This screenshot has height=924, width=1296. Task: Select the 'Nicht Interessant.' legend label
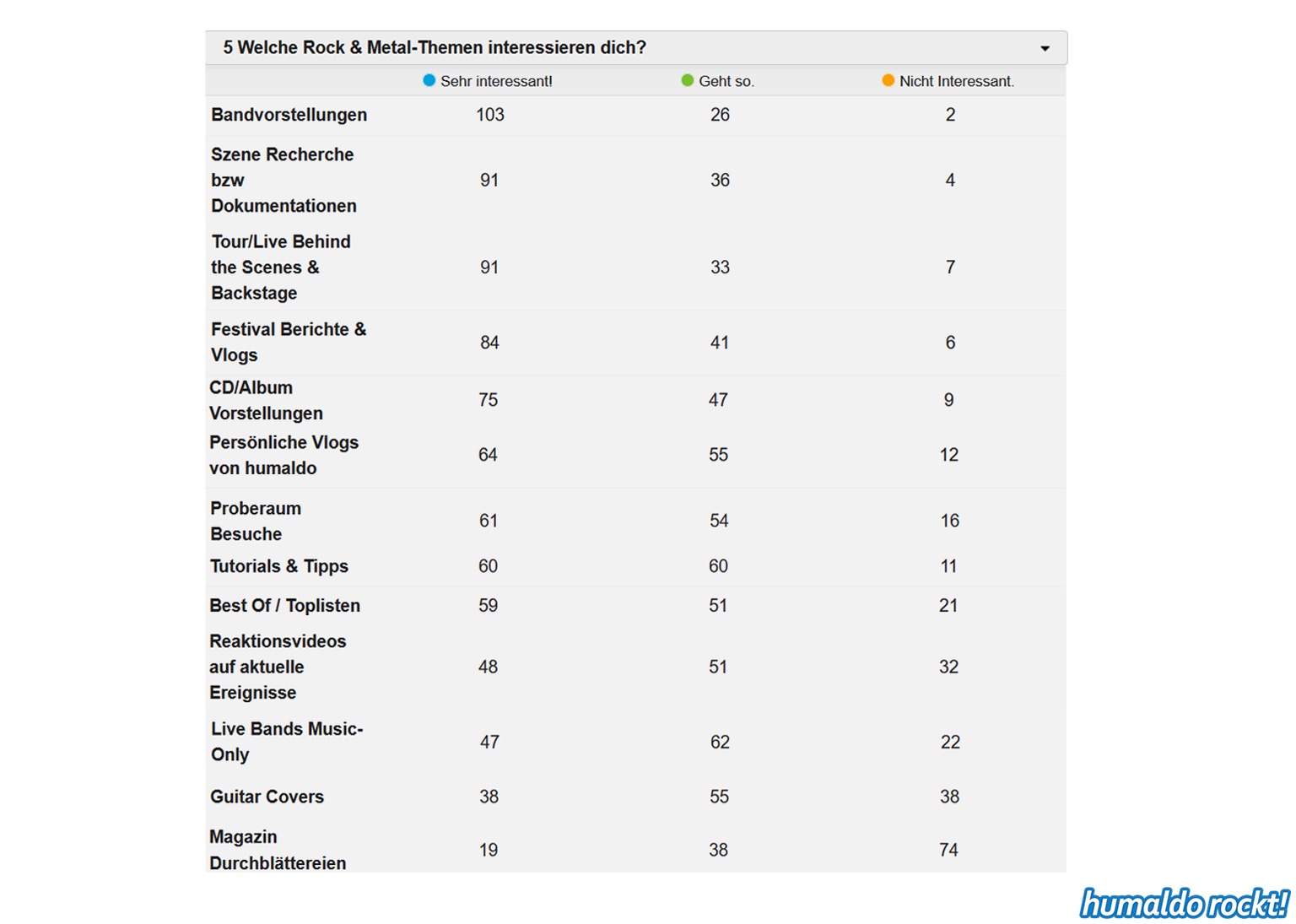tap(956, 82)
